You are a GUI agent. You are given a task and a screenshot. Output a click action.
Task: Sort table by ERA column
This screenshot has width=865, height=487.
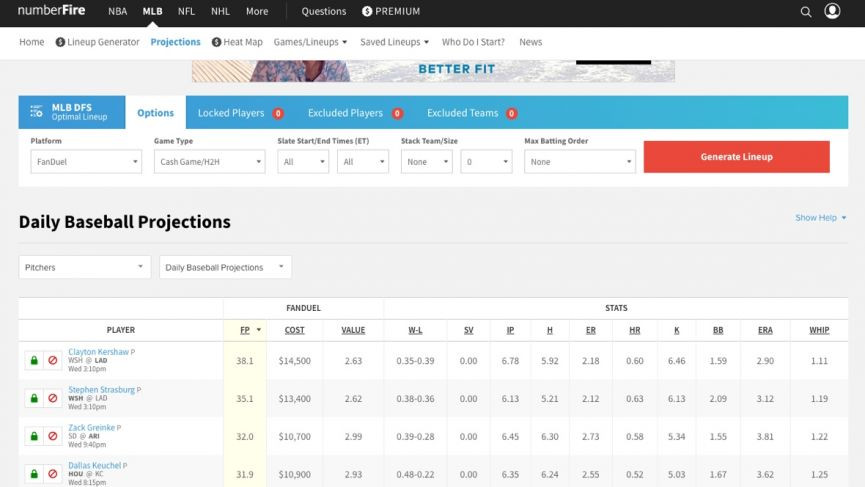pyautogui.click(x=765, y=330)
